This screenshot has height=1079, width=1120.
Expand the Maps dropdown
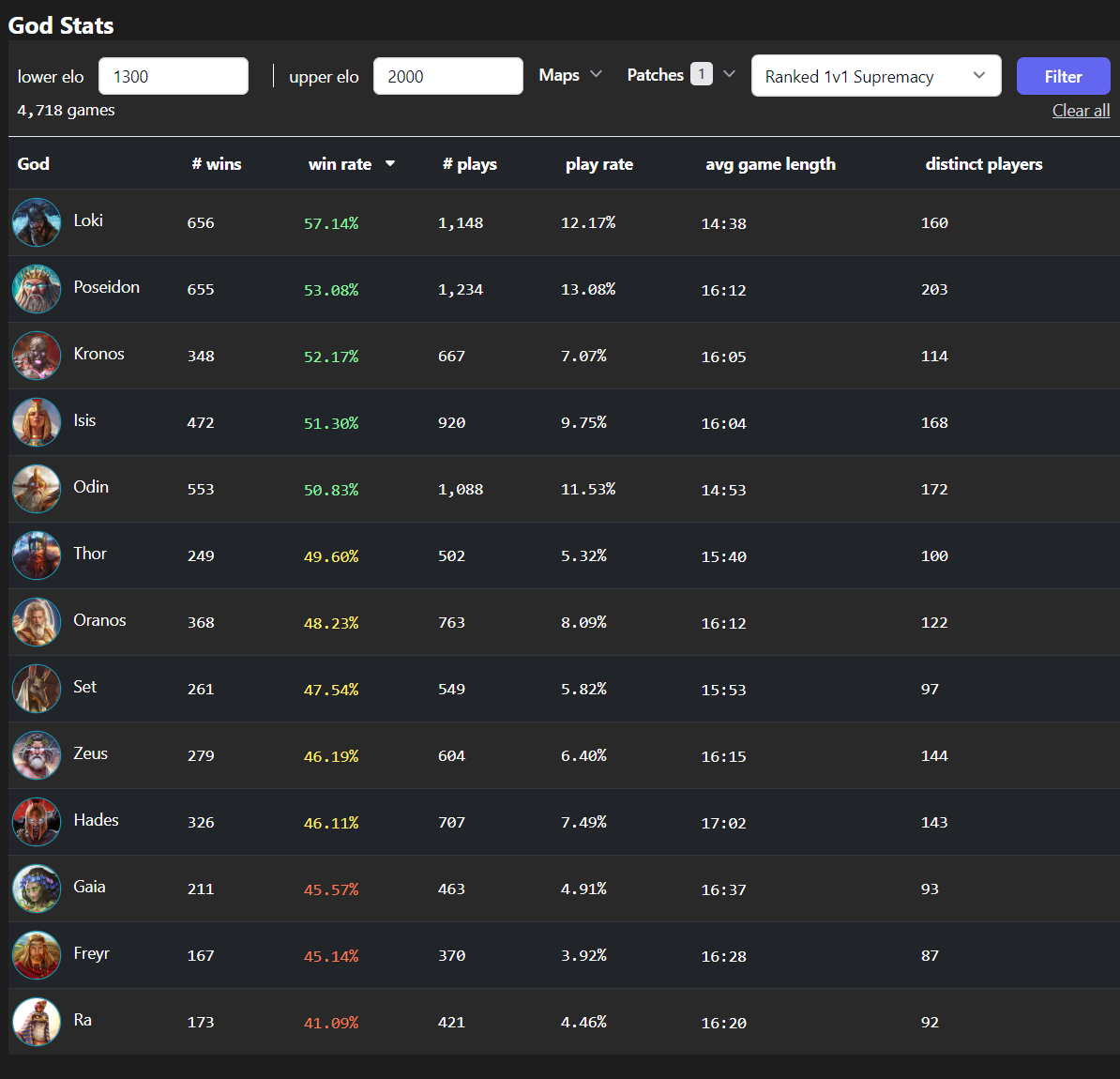(x=570, y=75)
